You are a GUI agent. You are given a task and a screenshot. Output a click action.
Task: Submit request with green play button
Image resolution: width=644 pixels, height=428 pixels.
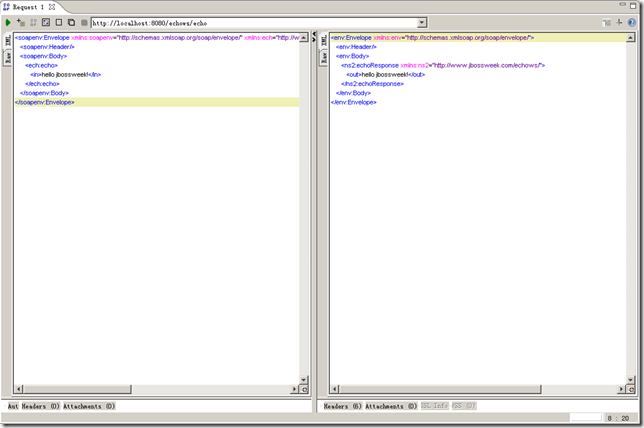click(8, 23)
